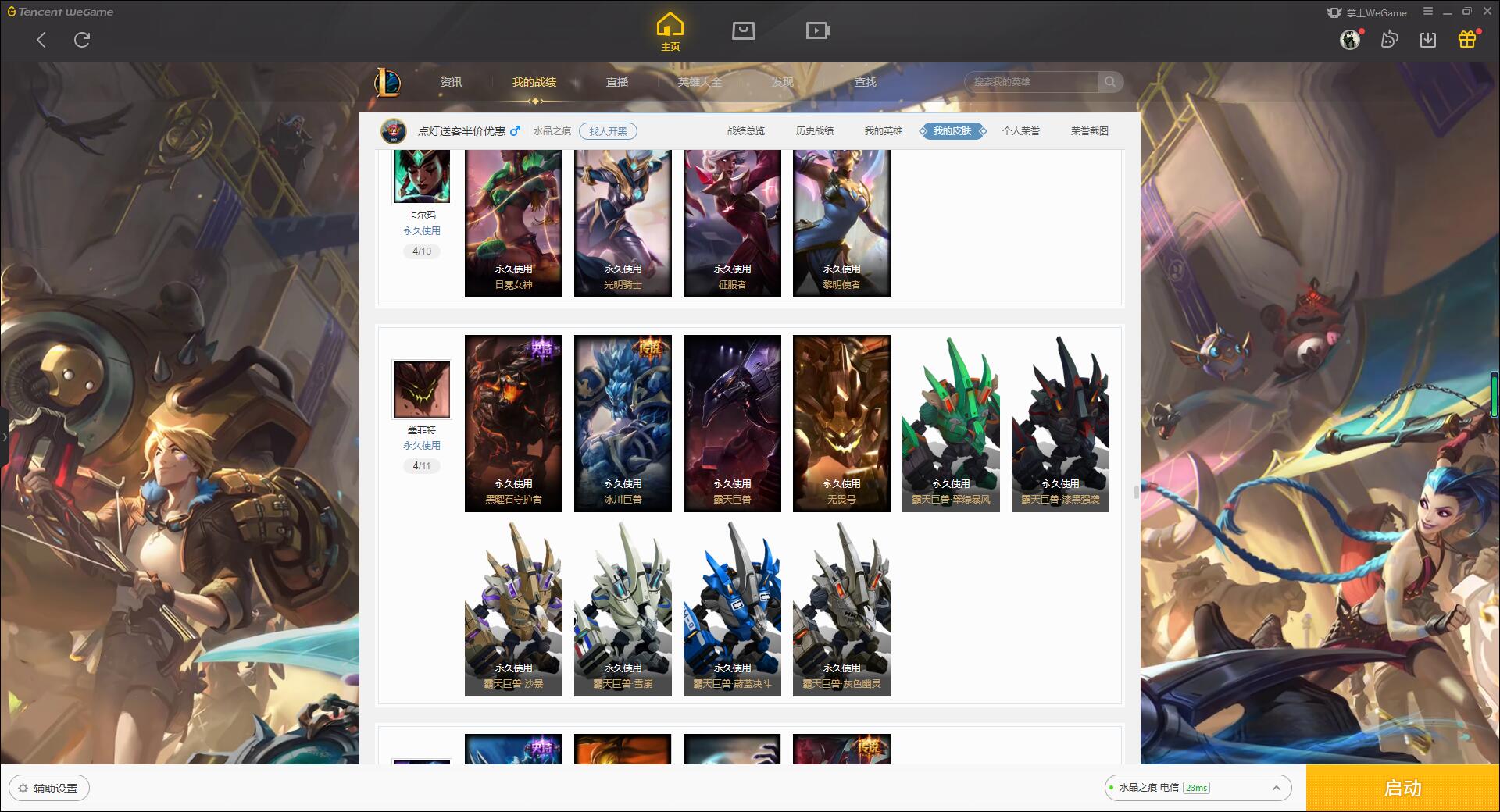The image size is (1500, 812).
Task: Open the 资讯 tab
Action: click(452, 82)
